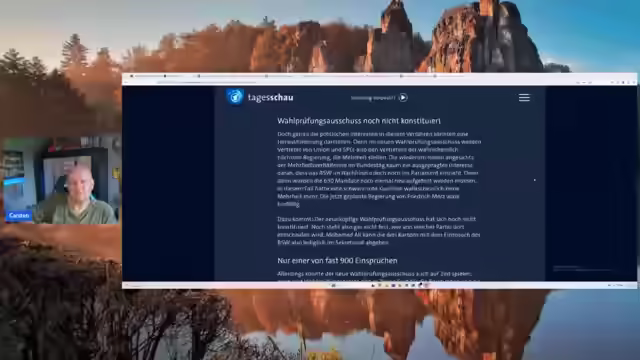Click the tagesschau wordmark text

pos(270,98)
